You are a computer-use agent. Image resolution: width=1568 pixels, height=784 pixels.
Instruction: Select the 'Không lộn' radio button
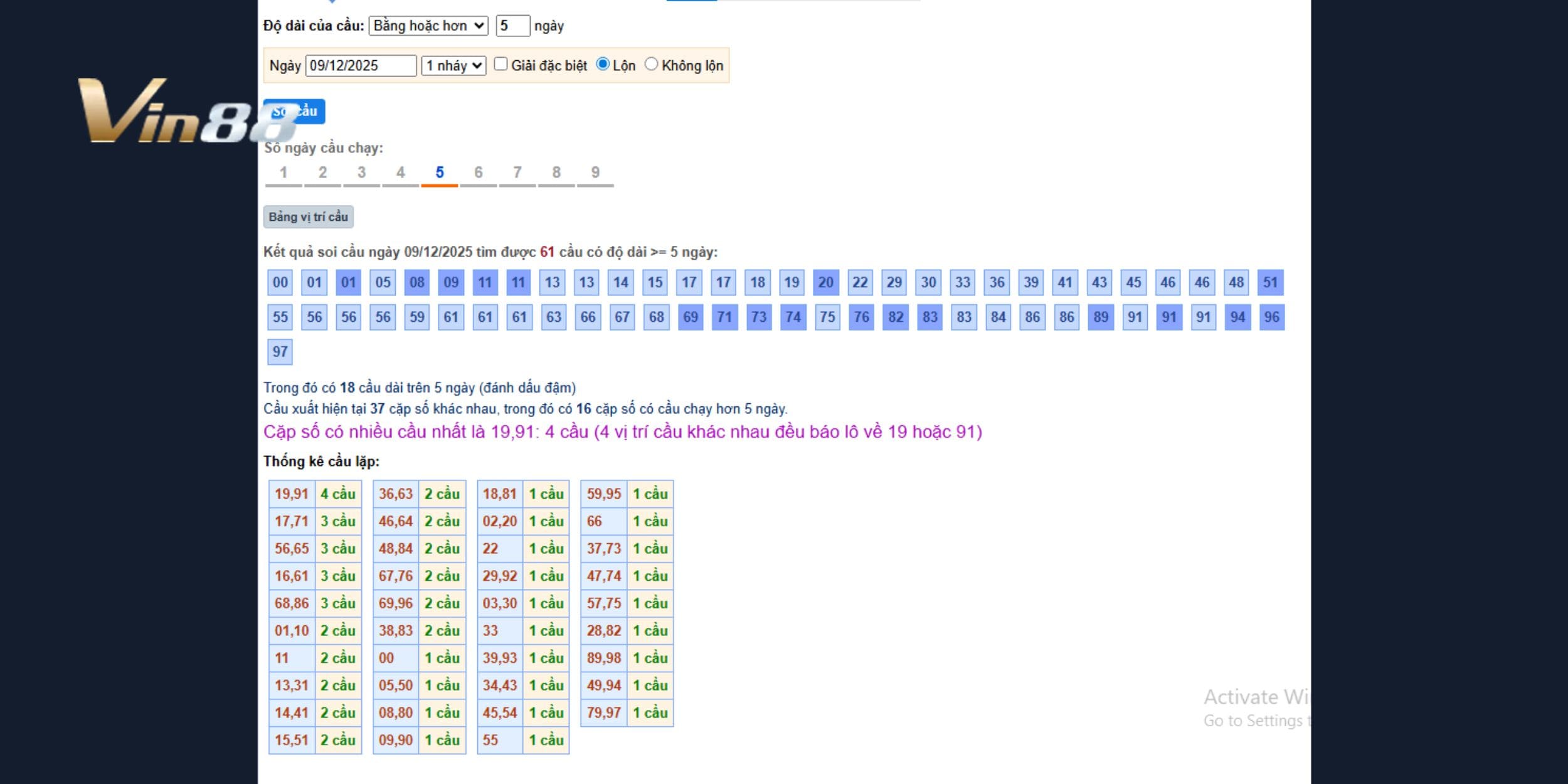click(x=651, y=64)
